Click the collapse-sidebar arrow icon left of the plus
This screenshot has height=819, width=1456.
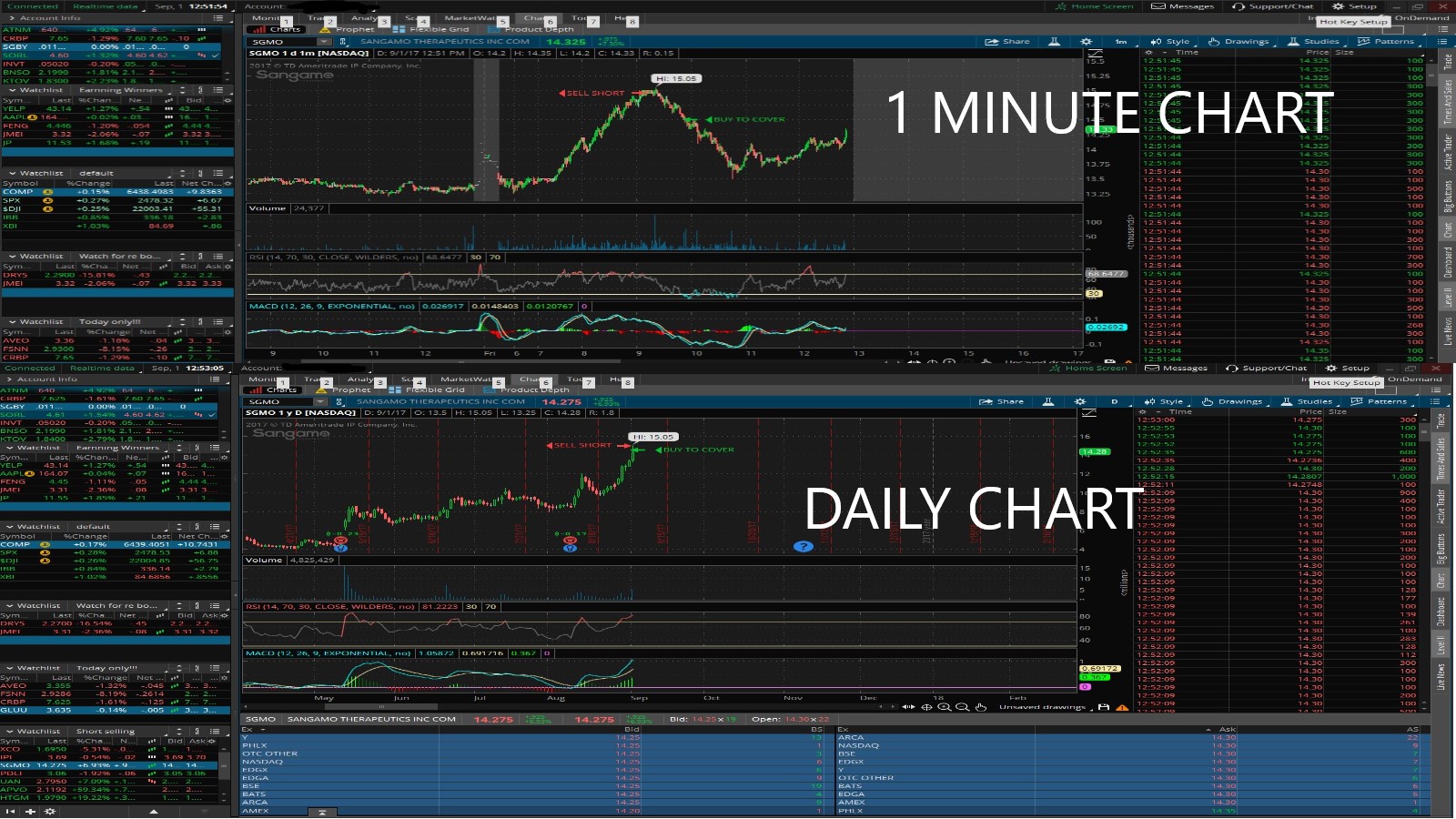(x=11, y=811)
